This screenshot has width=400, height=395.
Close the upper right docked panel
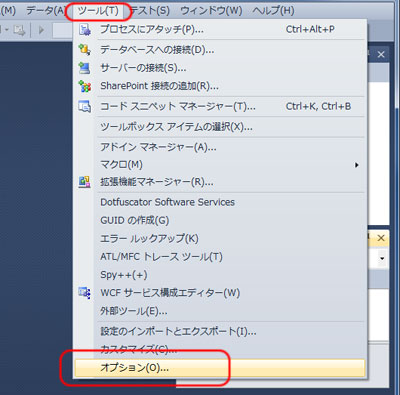pos(381,54)
